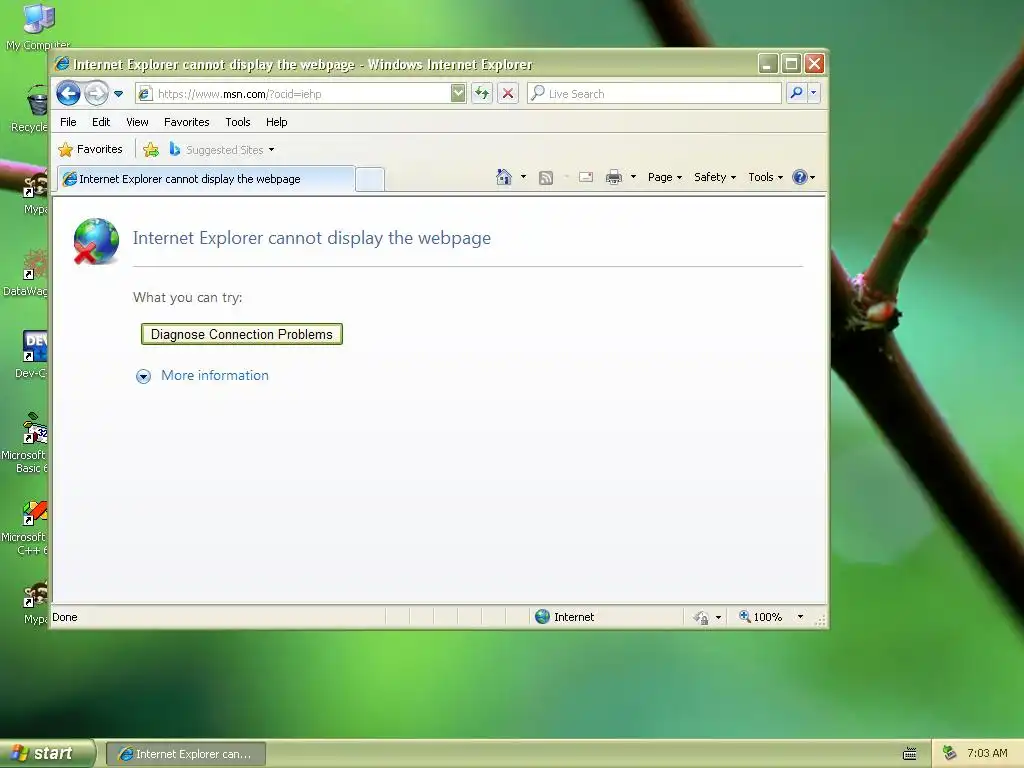The height and width of the screenshot is (768, 1024).
Task: Click the Home icon
Action: 504,177
